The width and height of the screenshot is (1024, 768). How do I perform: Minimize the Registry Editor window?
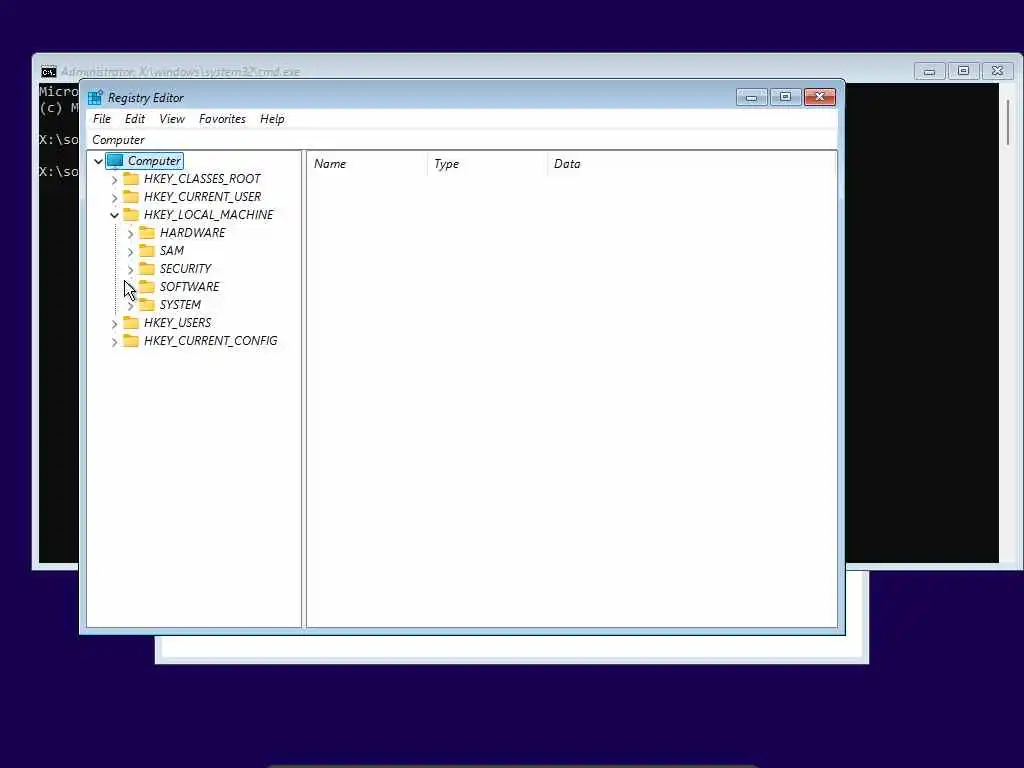click(752, 97)
